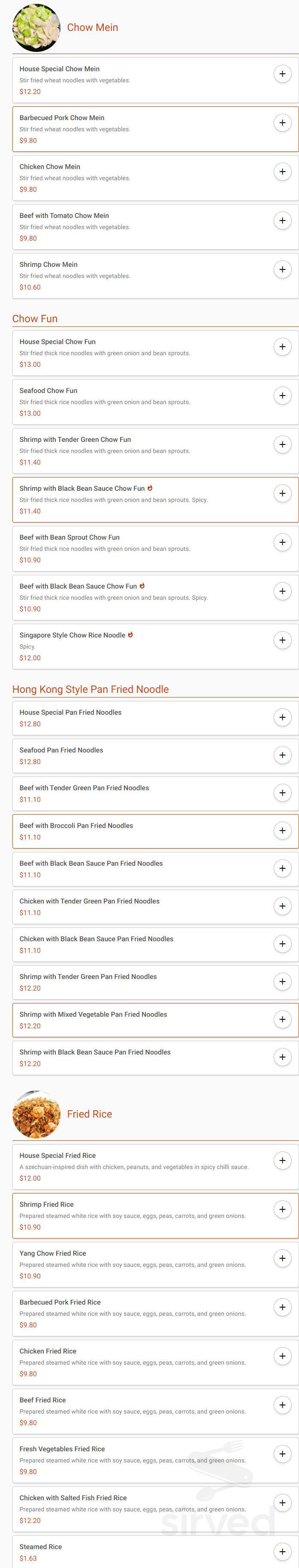Add Beef with Tomato Chow Mein to the order
299x1568 pixels.
(x=283, y=221)
